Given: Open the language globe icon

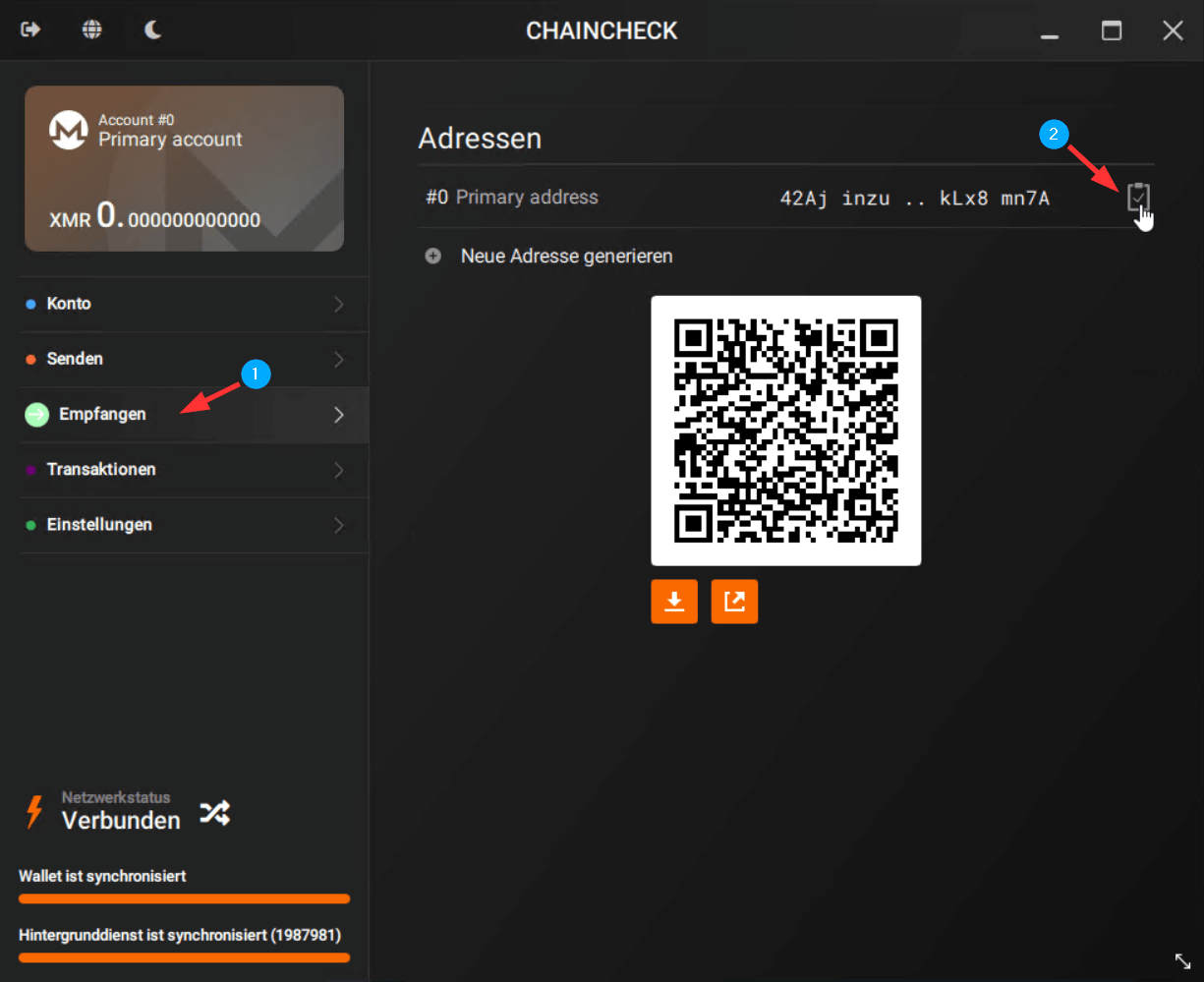Looking at the screenshot, I should pos(91,29).
